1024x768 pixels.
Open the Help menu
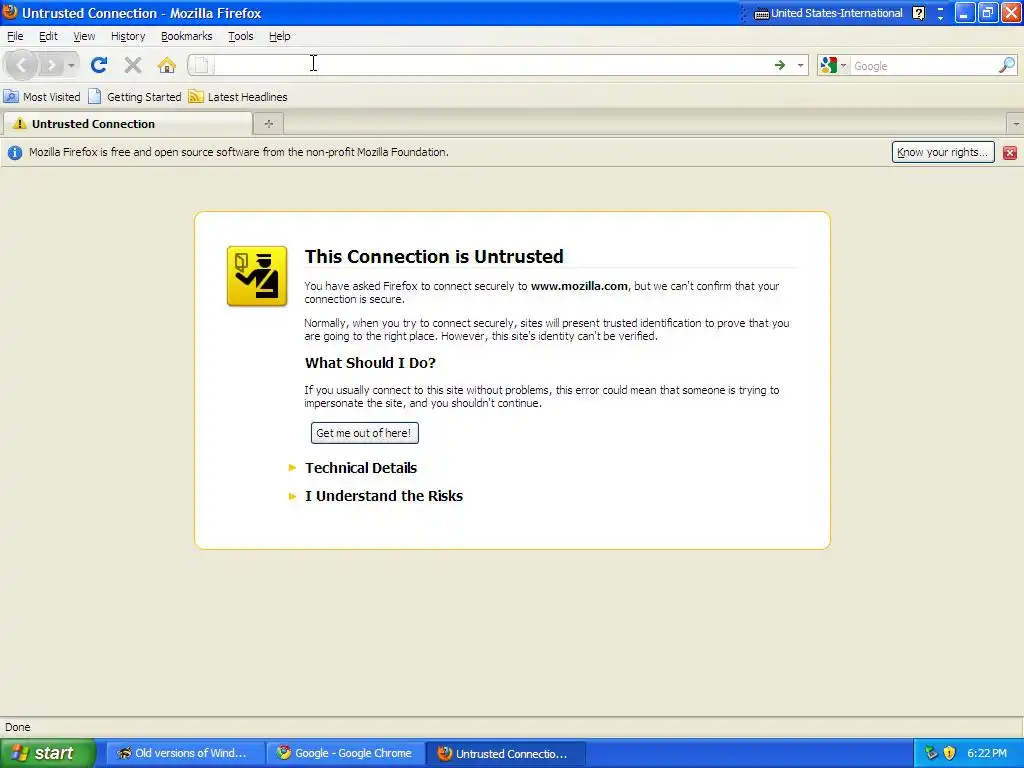coord(280,36)
